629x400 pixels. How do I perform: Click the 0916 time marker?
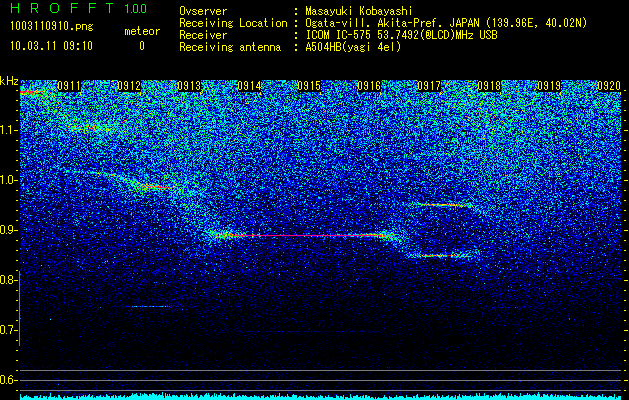(x=369, y=86)
